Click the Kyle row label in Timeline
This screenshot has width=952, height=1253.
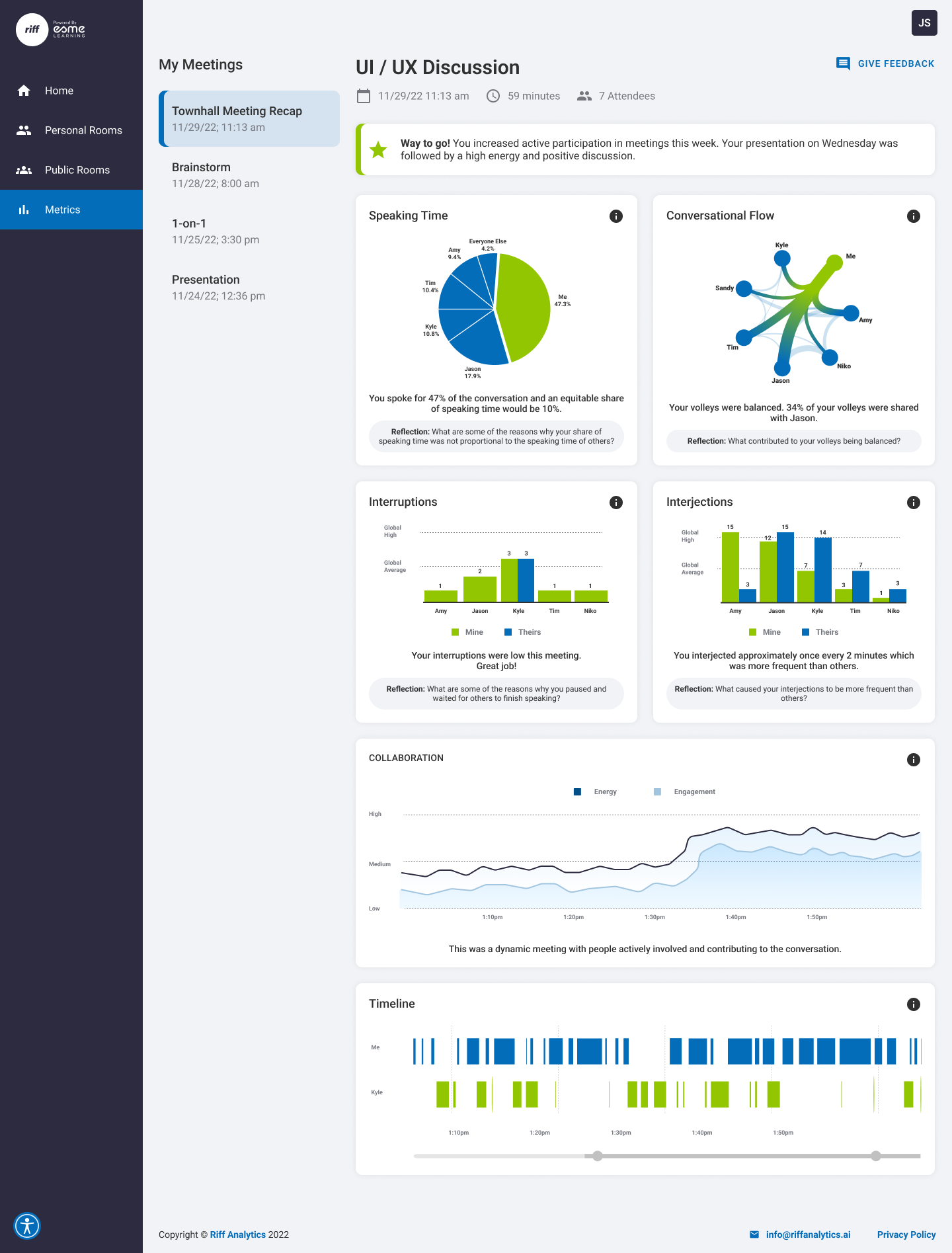[x=377, y=1092]
